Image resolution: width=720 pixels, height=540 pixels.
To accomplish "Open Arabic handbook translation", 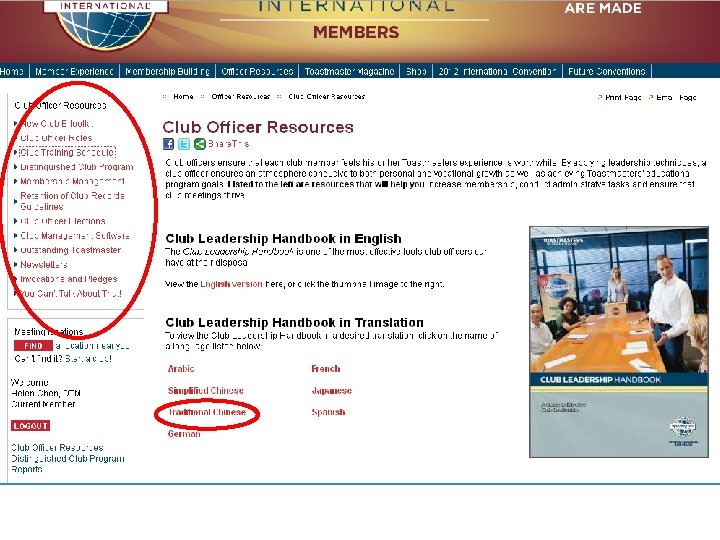I will click(x=181, y=369).
